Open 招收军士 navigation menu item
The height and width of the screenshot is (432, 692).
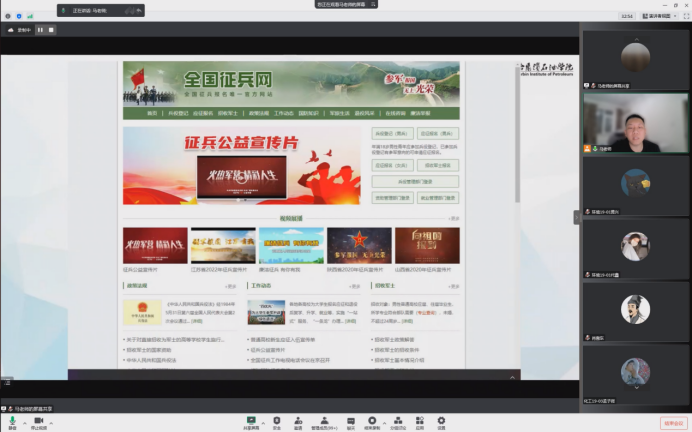(228, 113)
